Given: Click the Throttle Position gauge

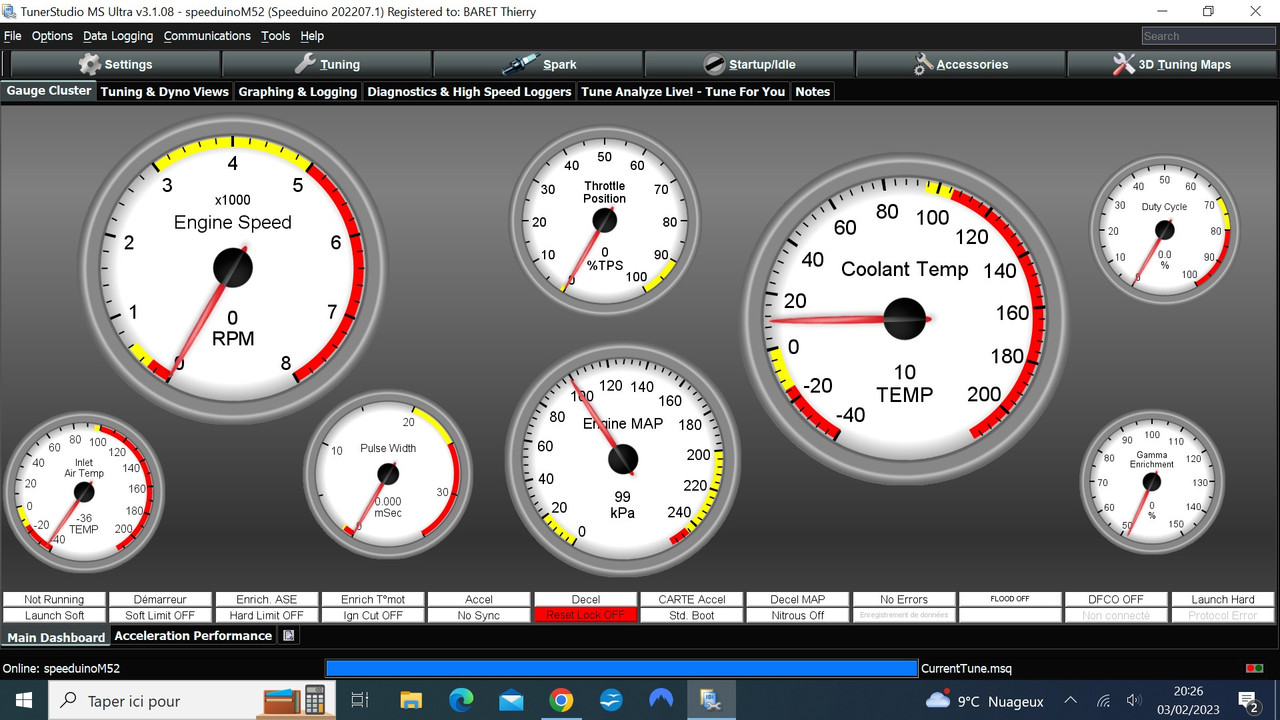Looking at the screenshot, I should point(604,221).
